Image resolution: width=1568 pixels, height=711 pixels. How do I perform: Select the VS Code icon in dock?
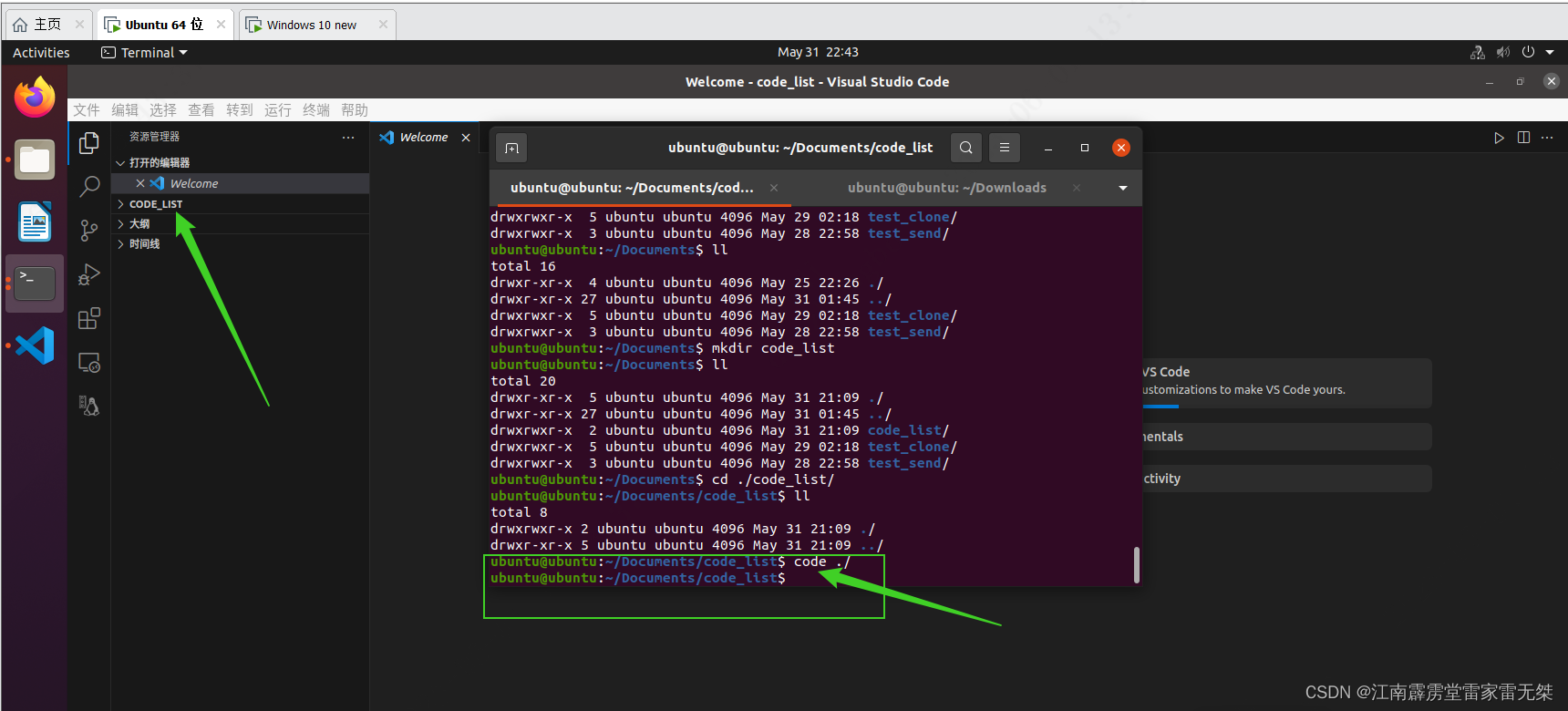[35, 345]
